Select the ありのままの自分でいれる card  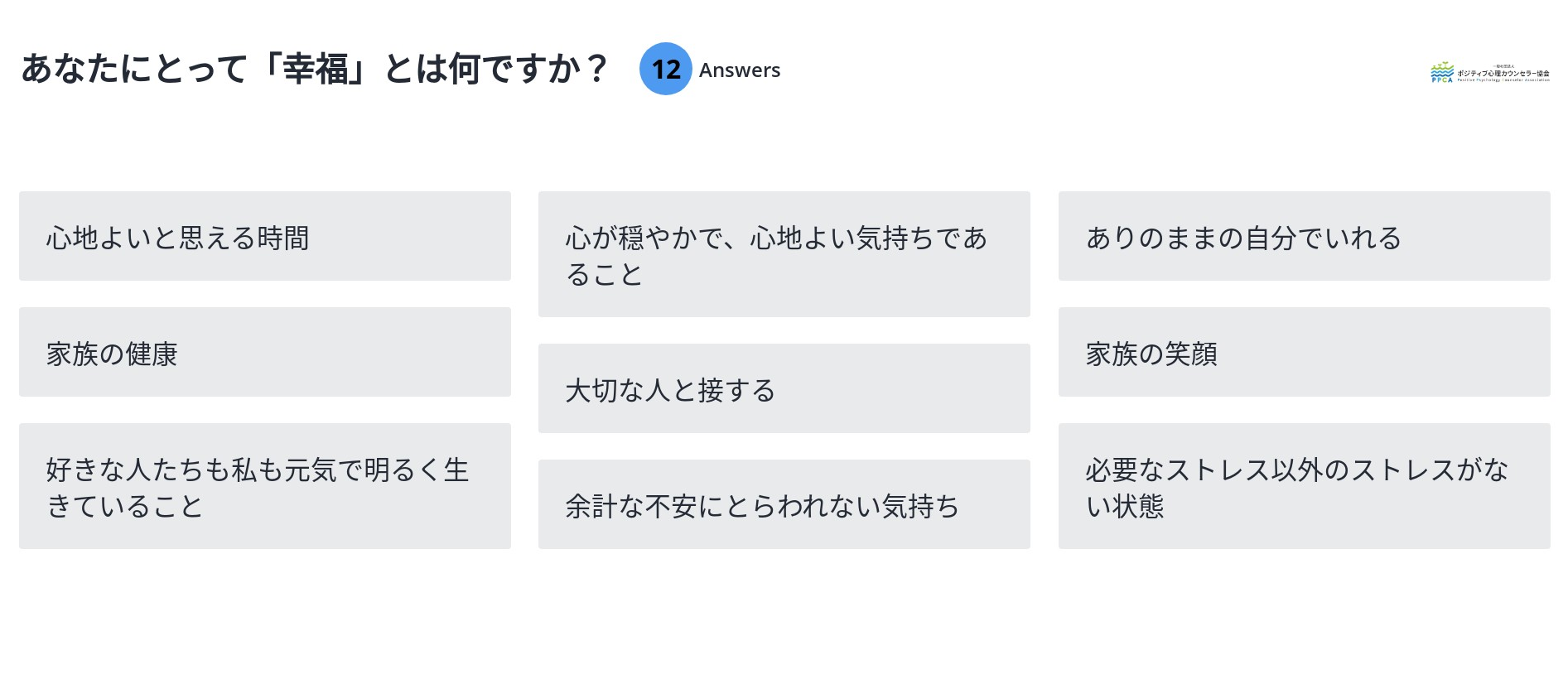(1304, 236)
